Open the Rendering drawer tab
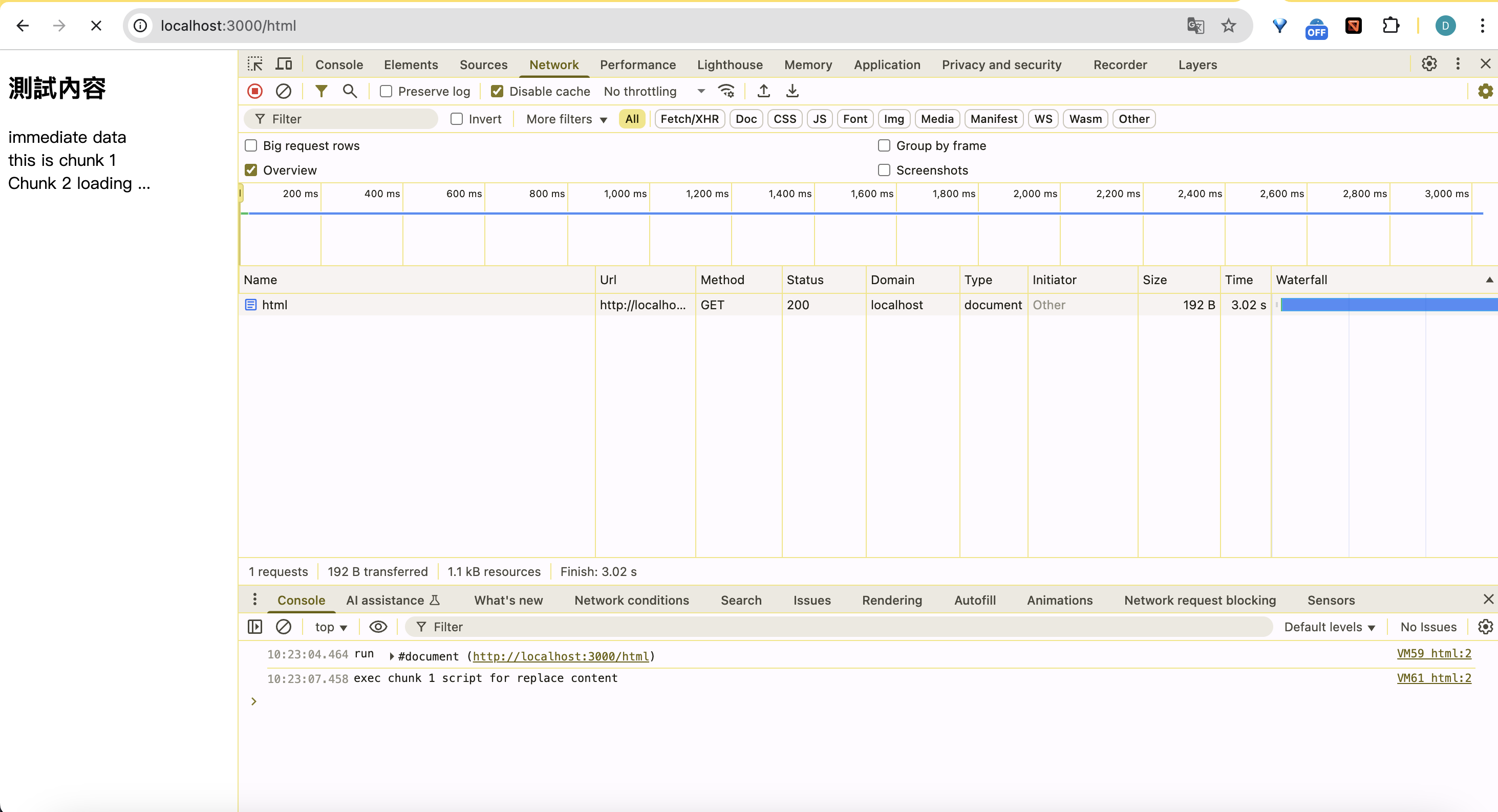Screen dimensions: 1498x812 point(891,600)
